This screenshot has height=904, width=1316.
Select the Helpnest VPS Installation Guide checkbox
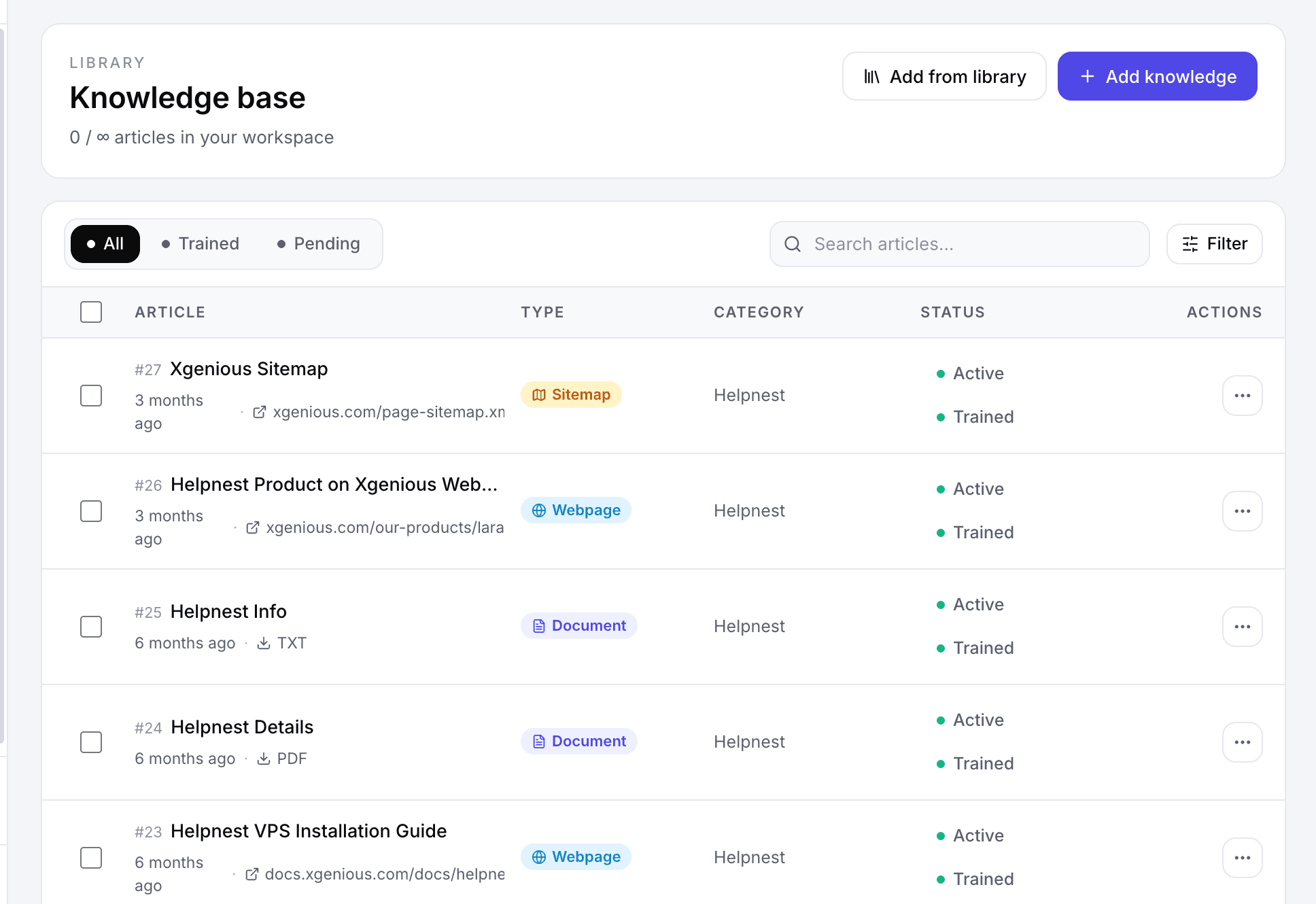click(x=91, y=858)
